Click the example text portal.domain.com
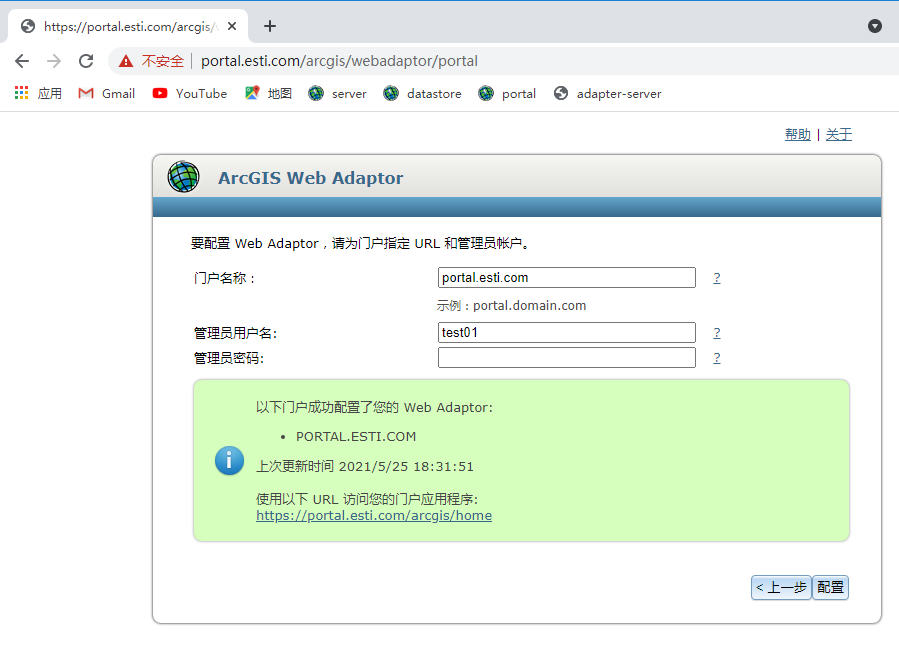 529,306
